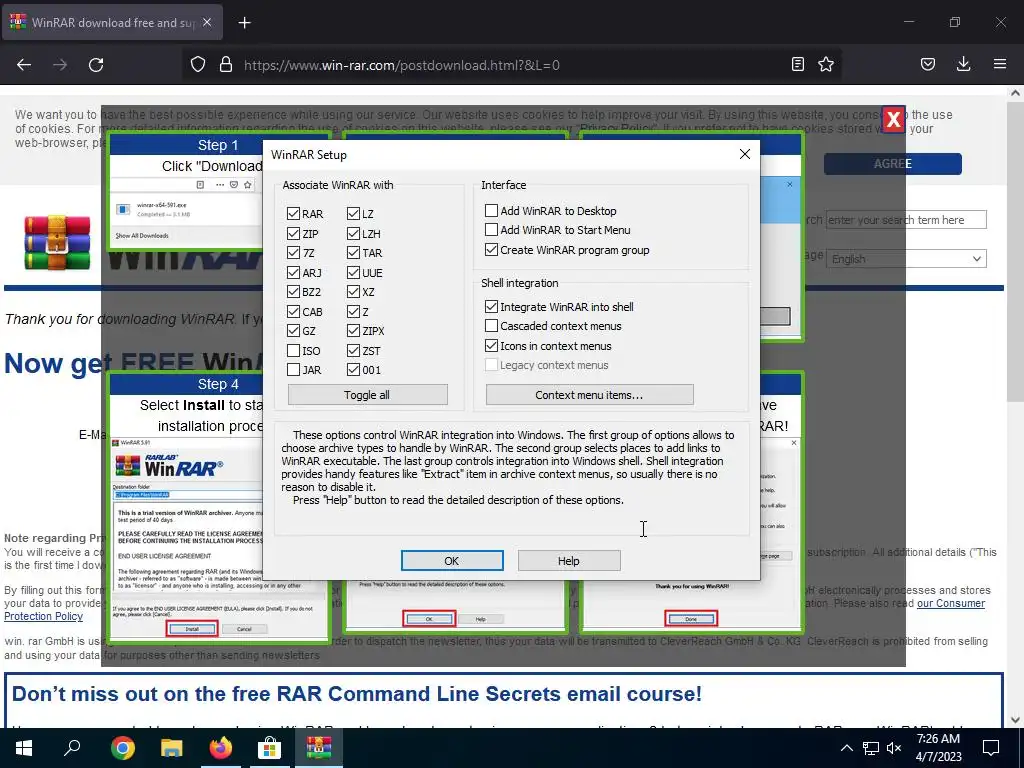This screenshot has width=1024, height=768.
Task: Close the red X overlay on the webpage
Action: click(893, 120)
